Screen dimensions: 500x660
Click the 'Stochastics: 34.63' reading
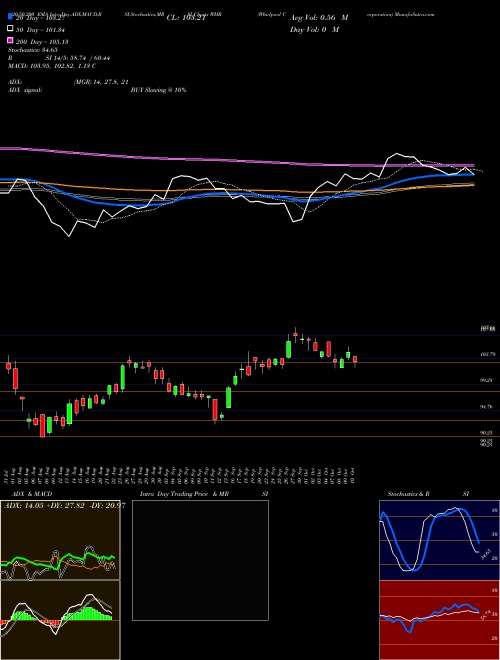(x=33, y=50)
